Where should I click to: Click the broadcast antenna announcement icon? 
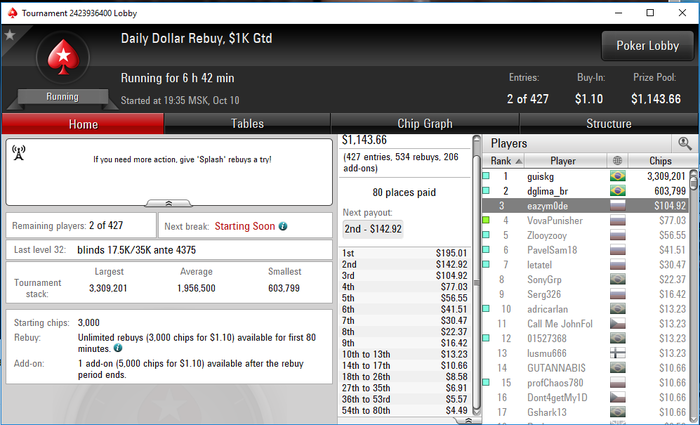click(x=19, y=153)
